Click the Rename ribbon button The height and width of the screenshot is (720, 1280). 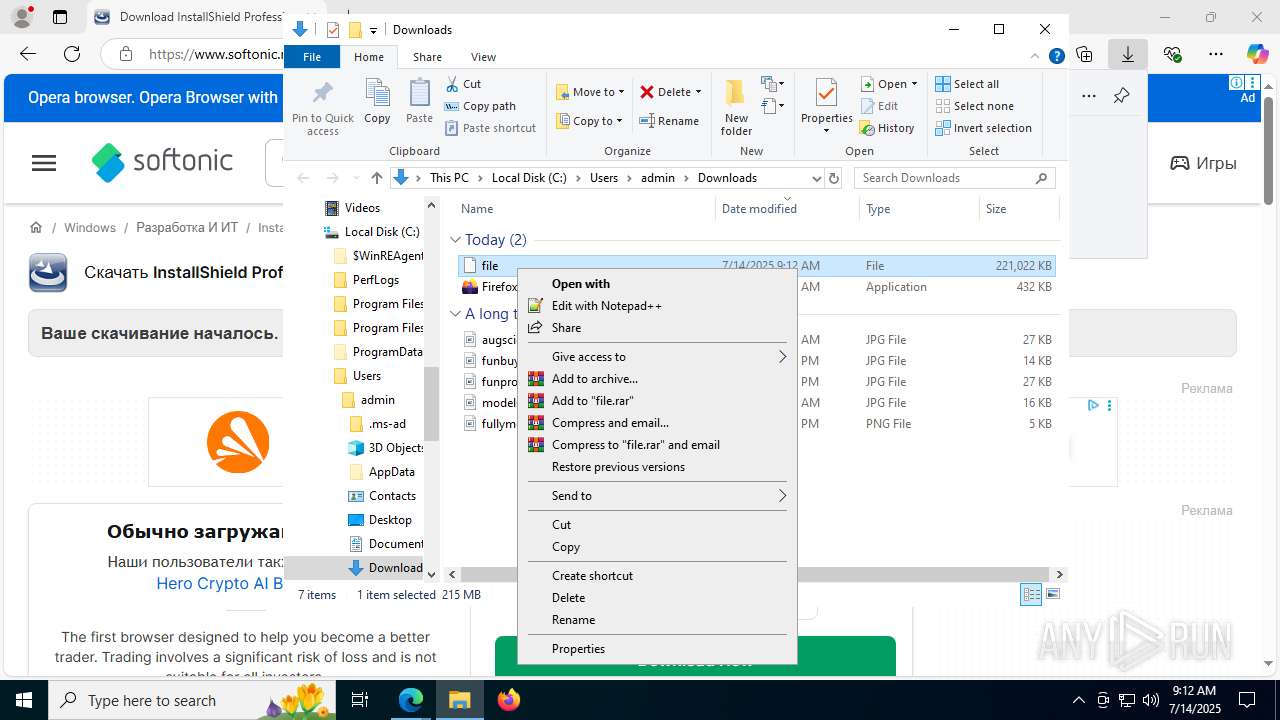[669, 121]
